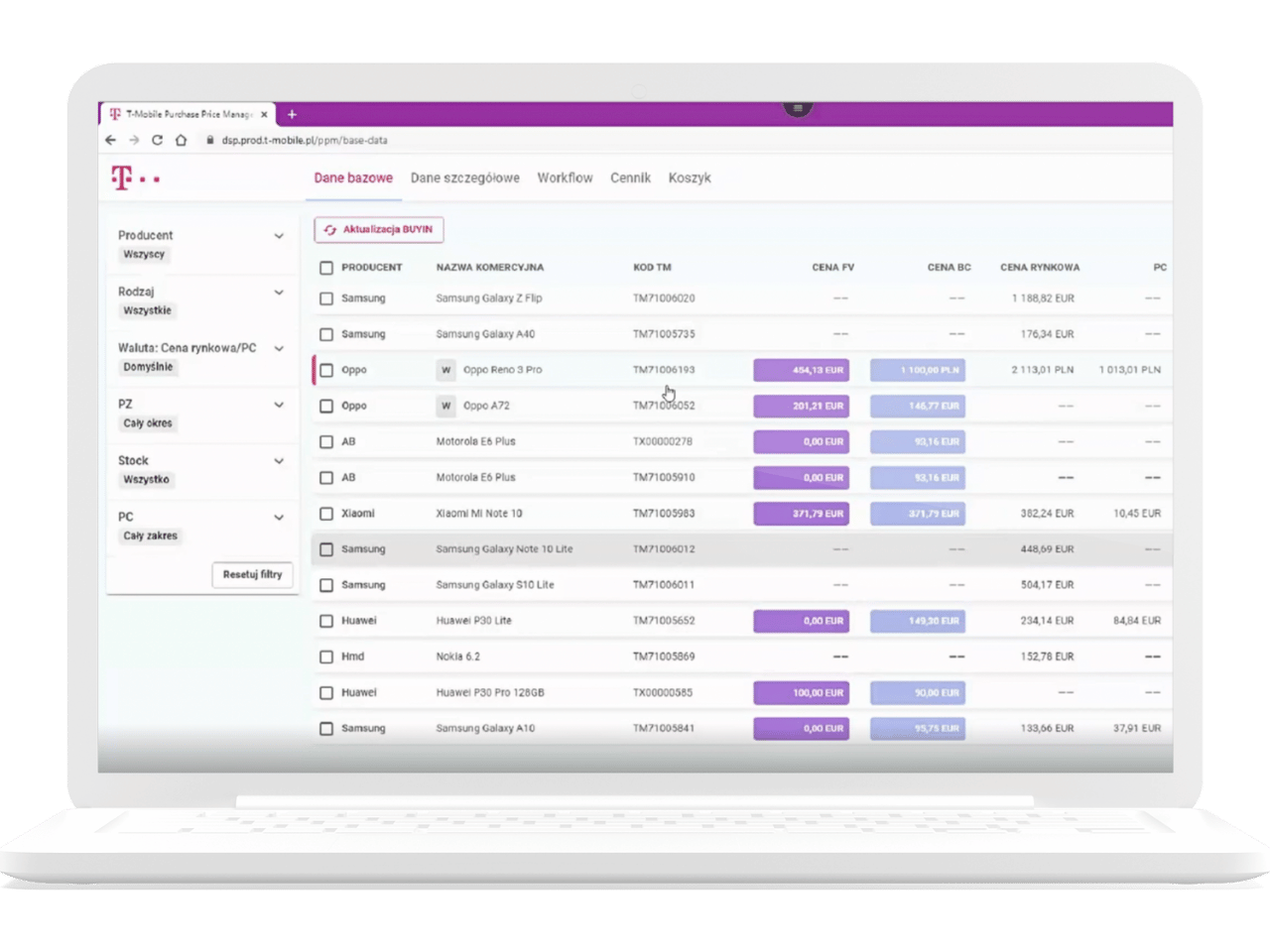Check the Huawei P30 Lite row

coord(326,621)
